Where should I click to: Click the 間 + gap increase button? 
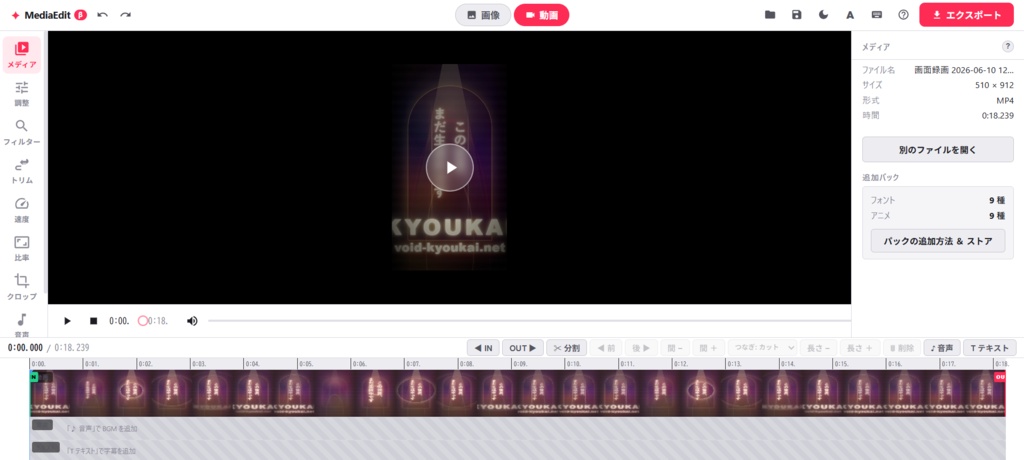(x=709, y=348)
